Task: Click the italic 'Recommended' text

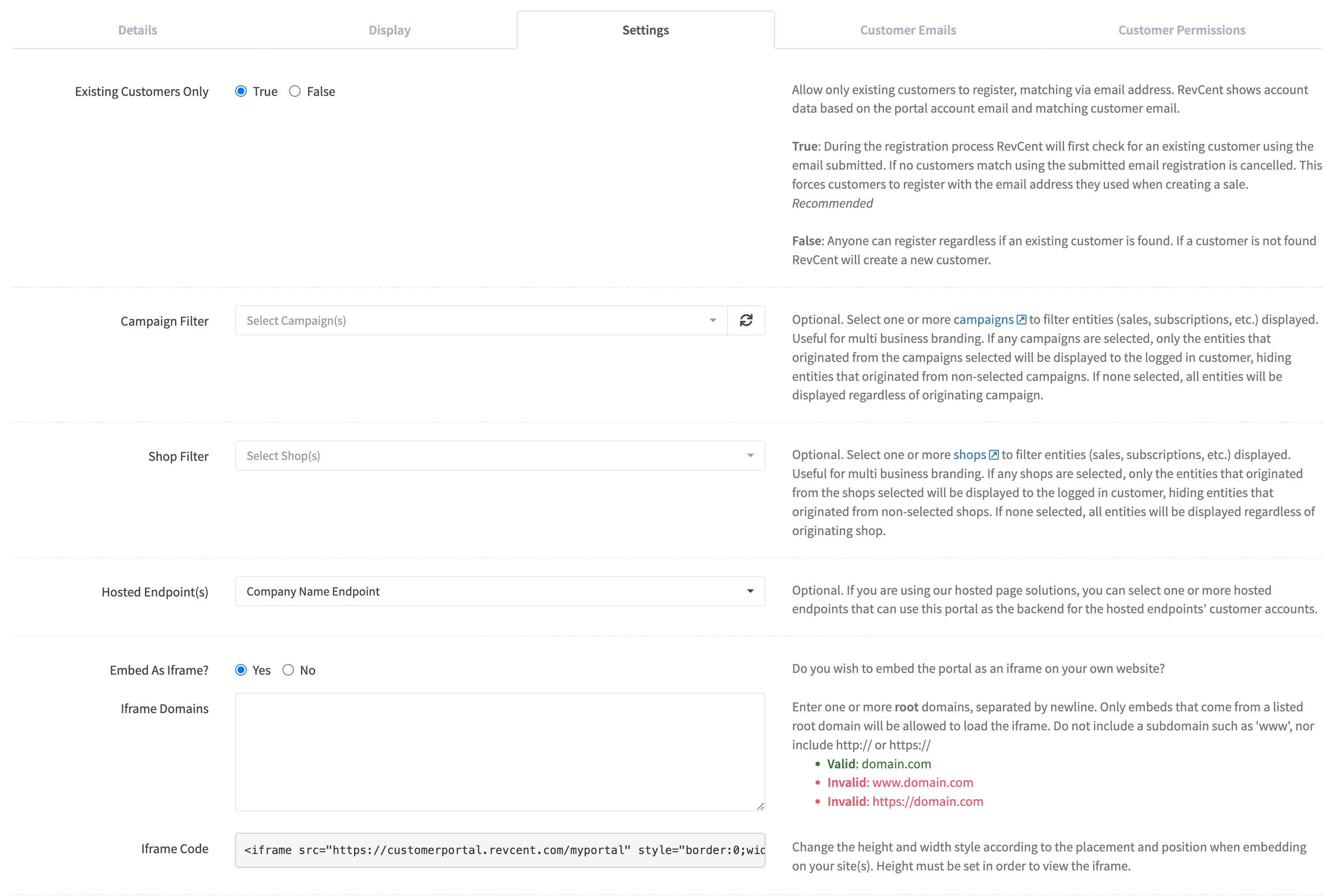Action: coord(832,203)
